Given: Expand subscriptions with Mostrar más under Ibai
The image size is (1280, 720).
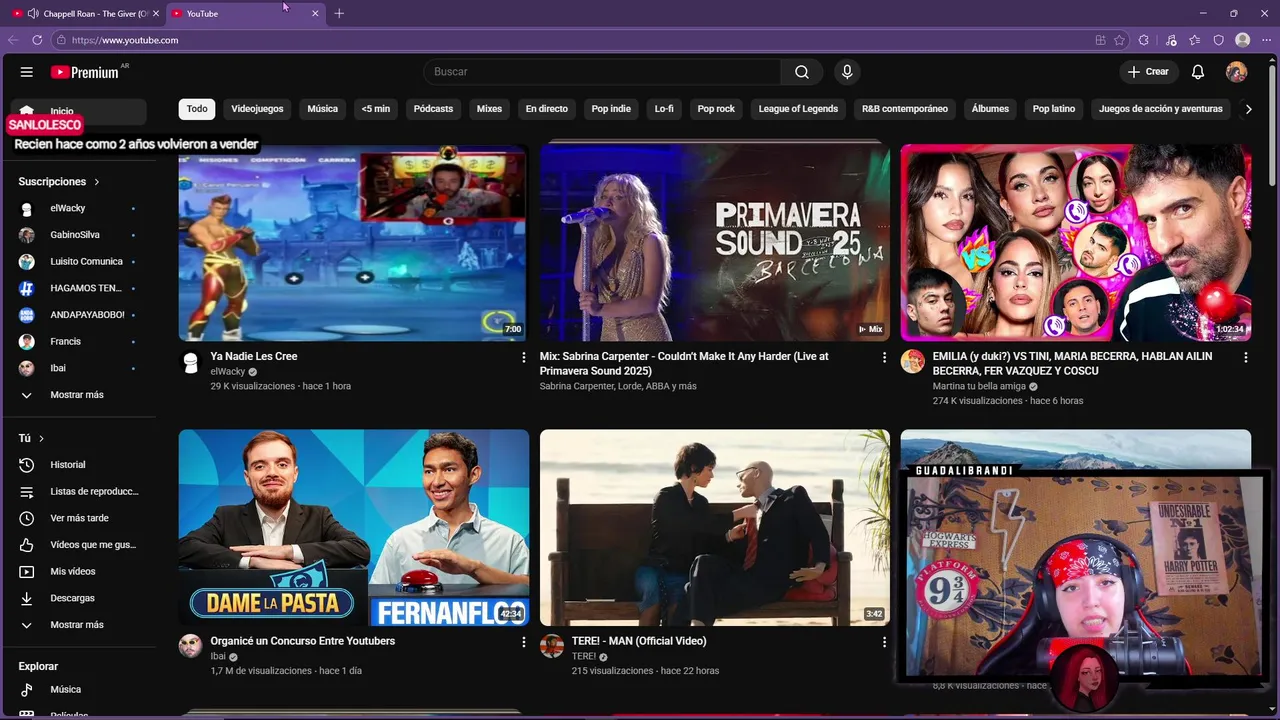Looking at the screenshot, I should [x=77, y=395].
